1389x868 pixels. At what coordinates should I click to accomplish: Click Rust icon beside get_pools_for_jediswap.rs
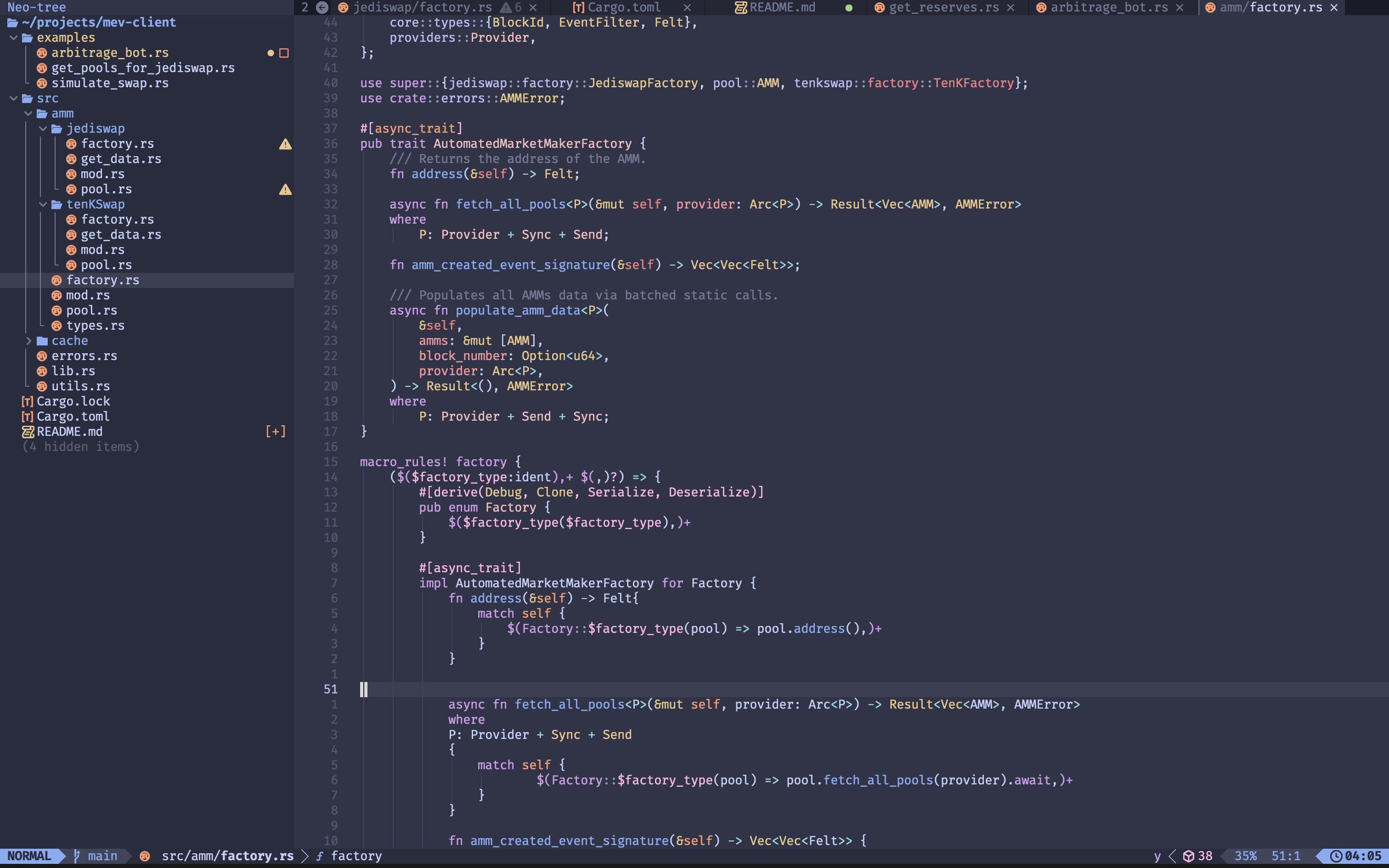pyautogui.click(x=42, y=68)
